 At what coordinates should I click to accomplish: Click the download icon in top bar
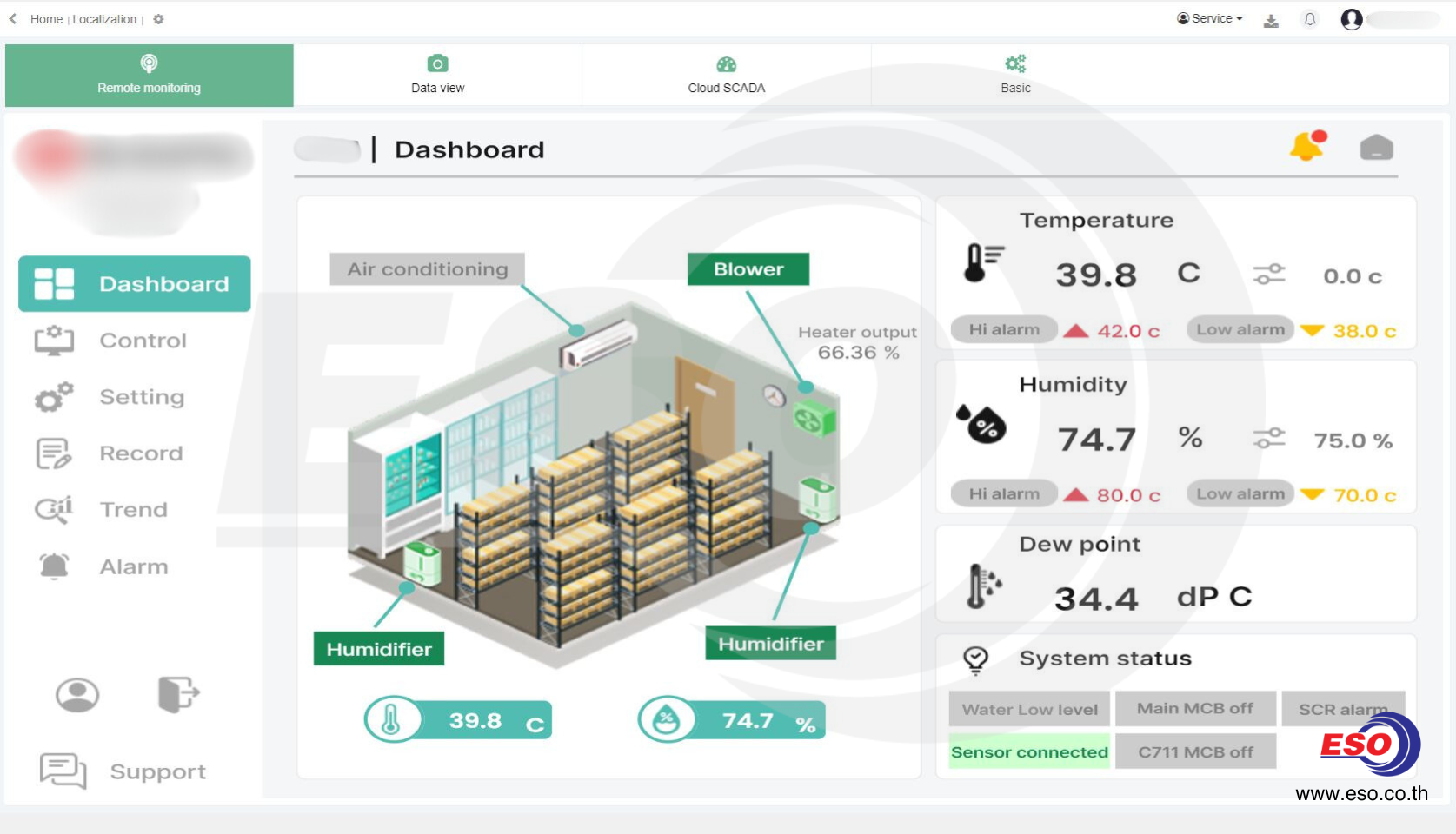click(x=1271, y=20)
